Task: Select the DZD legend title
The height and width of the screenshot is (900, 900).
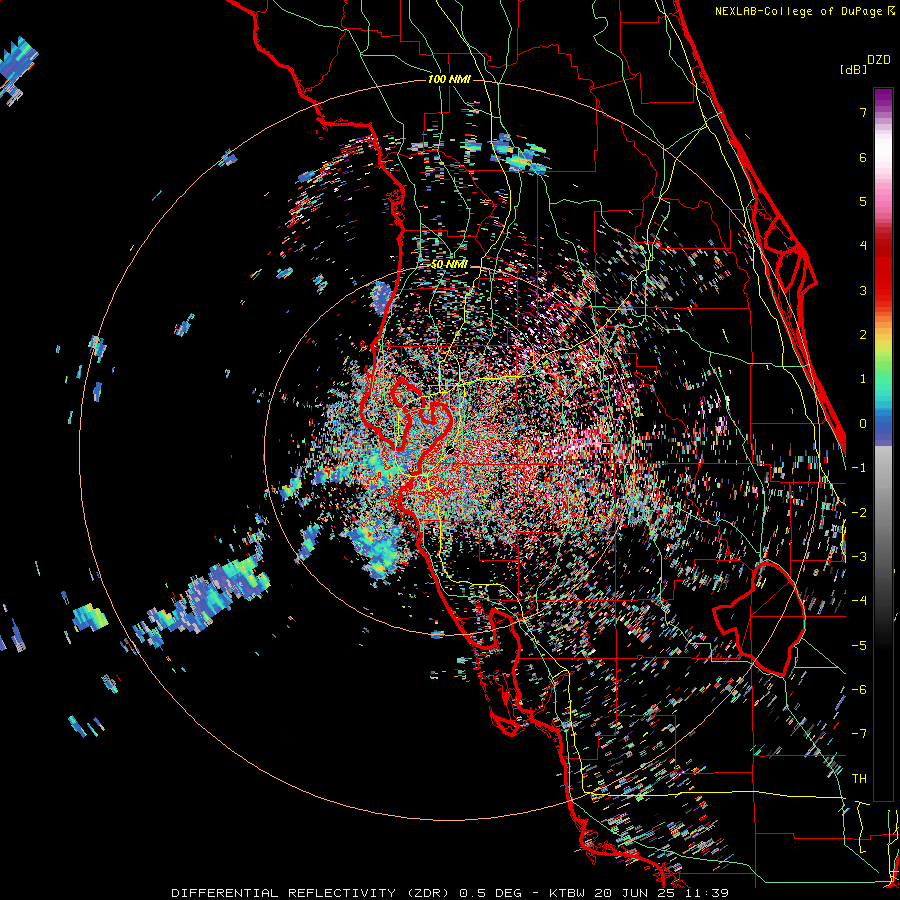Action: (879, 60)
